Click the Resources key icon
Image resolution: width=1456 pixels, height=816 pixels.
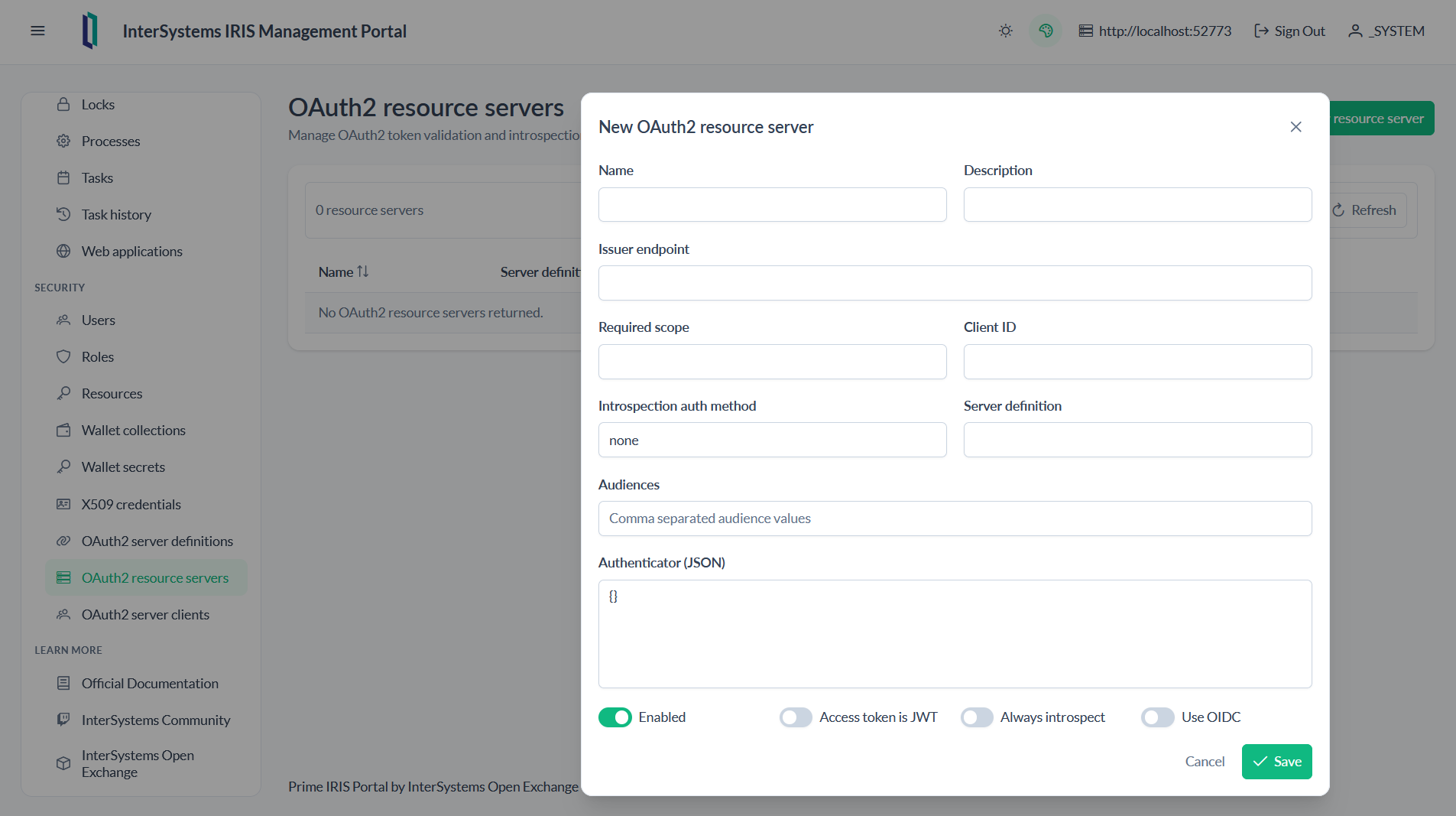coord(63,393)
